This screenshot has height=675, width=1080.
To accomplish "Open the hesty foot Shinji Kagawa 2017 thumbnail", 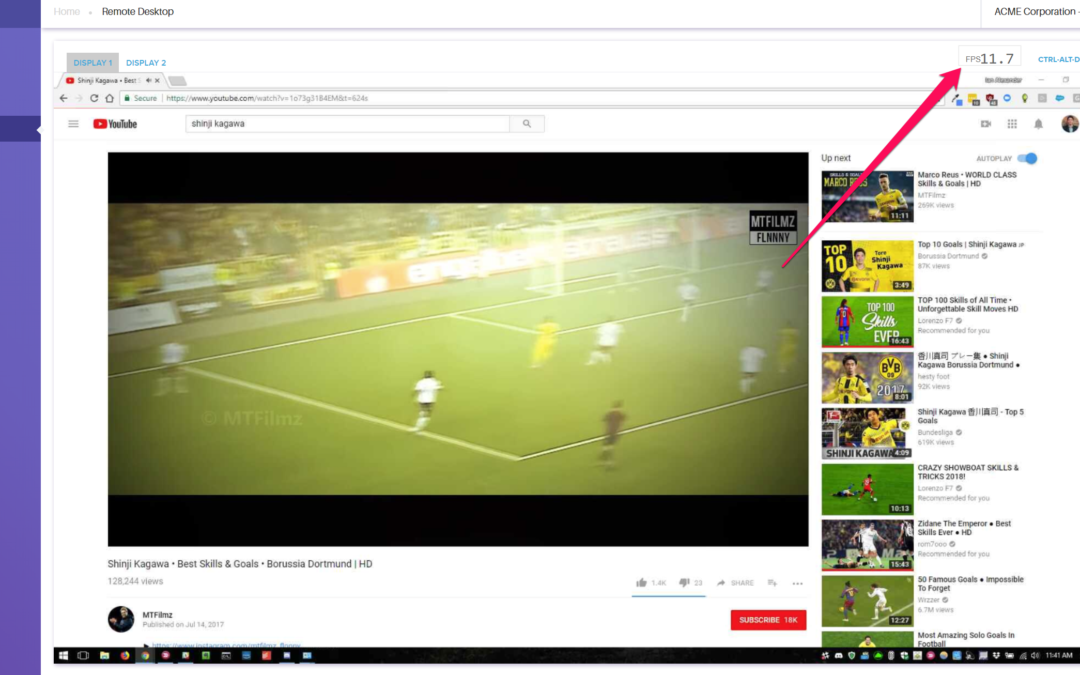I will pyautogui.click(x=867, y=377).
